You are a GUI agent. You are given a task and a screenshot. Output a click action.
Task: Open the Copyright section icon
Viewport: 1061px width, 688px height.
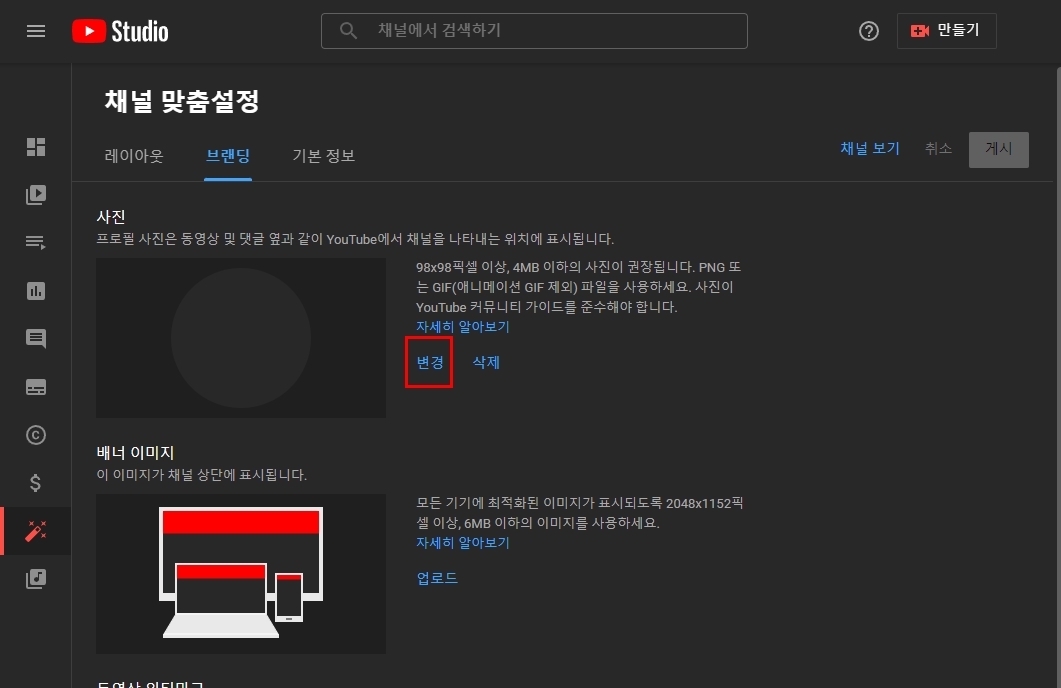[36, 435]
